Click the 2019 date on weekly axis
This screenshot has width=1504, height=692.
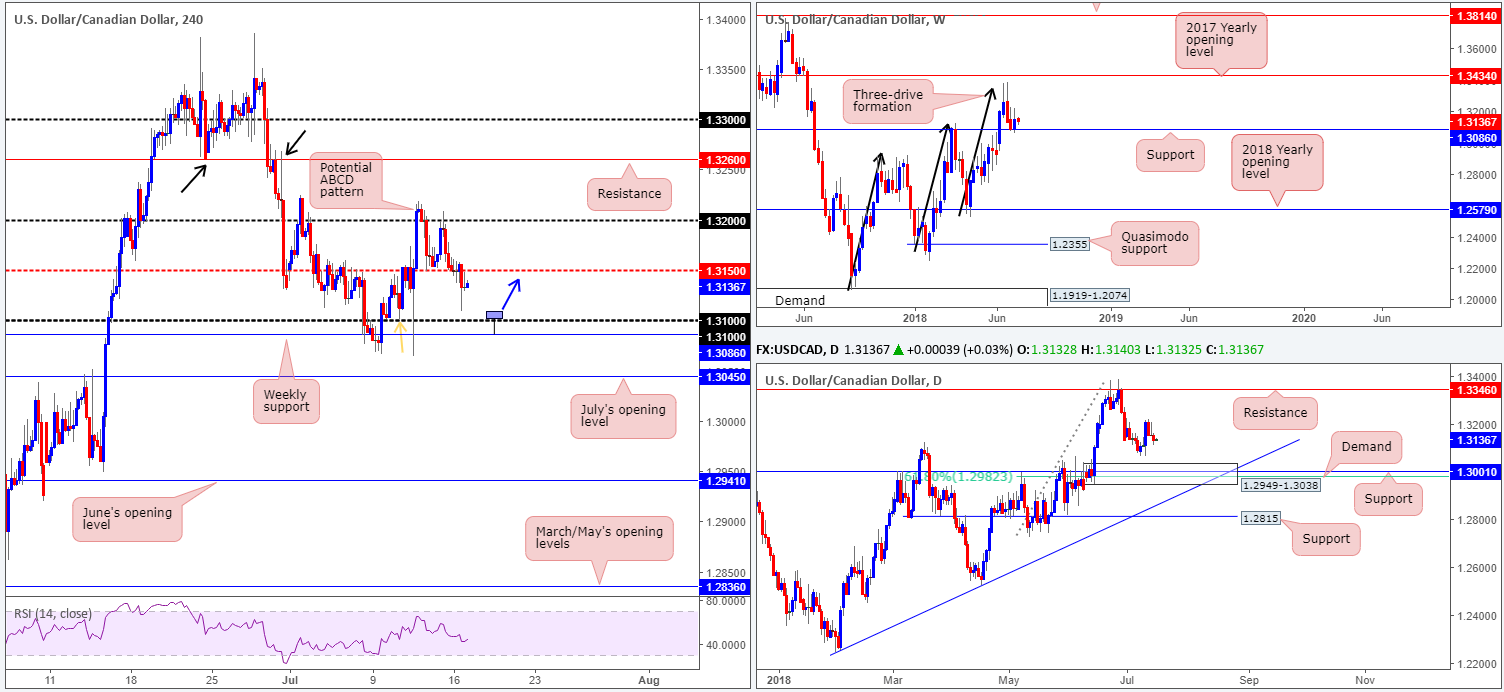coord(1111,316)
